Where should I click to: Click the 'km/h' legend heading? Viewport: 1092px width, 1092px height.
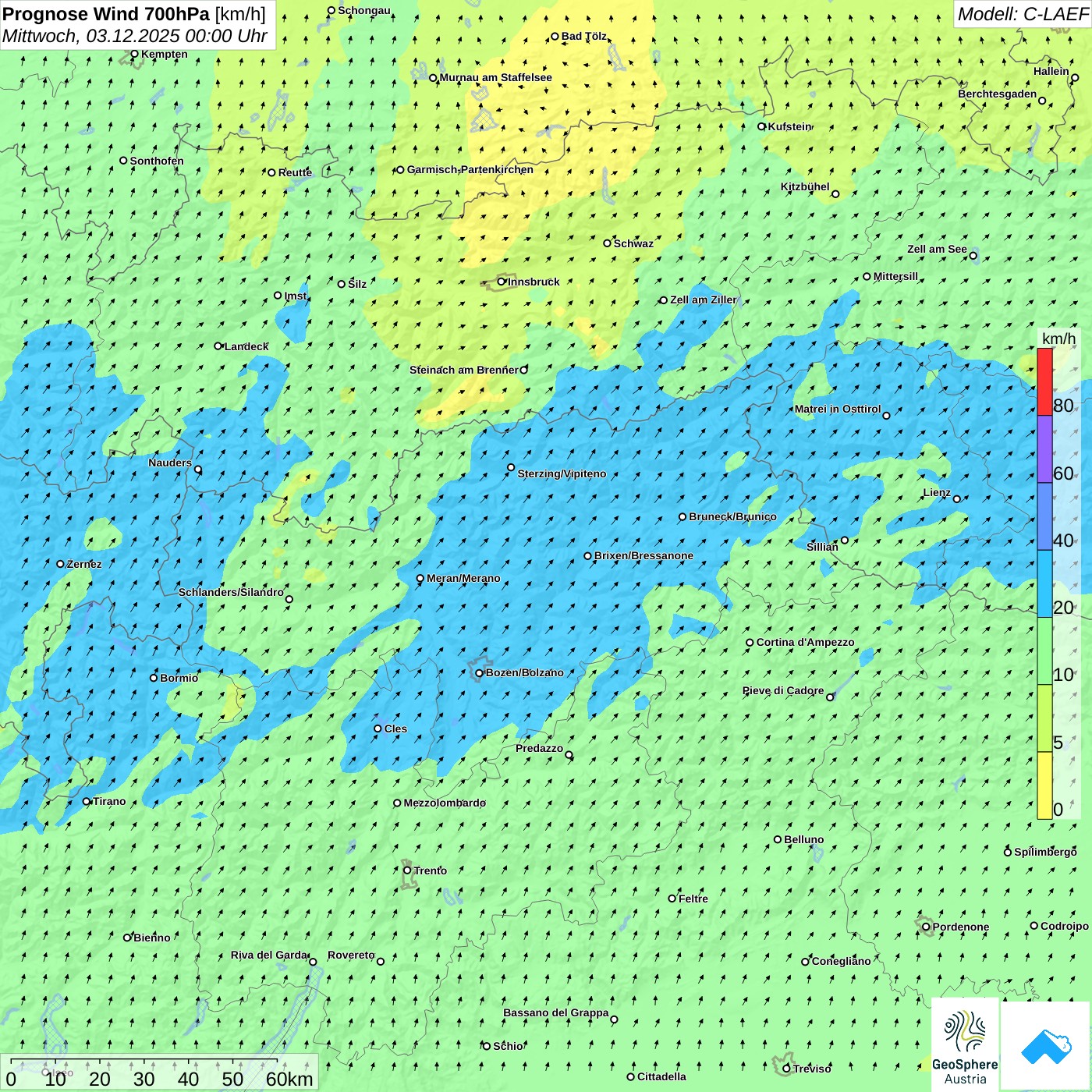tap(1058, 339)
